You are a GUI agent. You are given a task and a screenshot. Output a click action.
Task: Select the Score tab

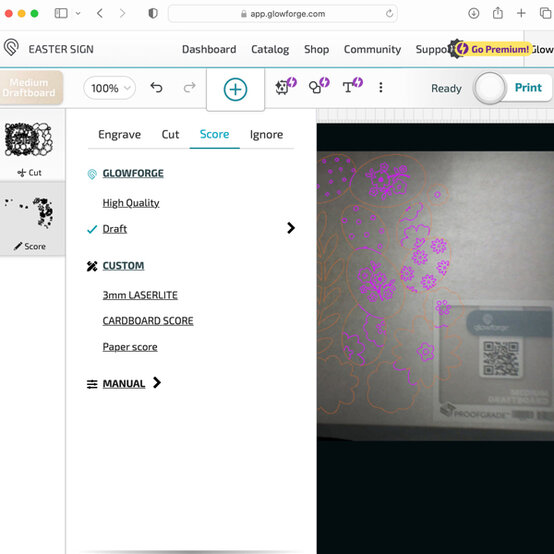(x=214, y=134)
